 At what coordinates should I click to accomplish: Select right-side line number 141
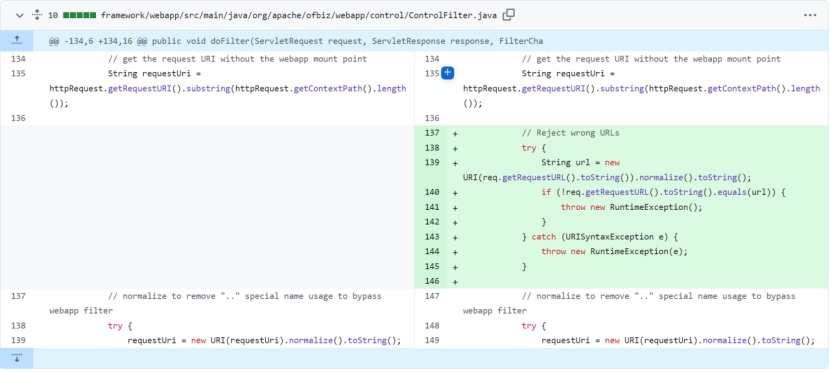(x=432, y=207)
